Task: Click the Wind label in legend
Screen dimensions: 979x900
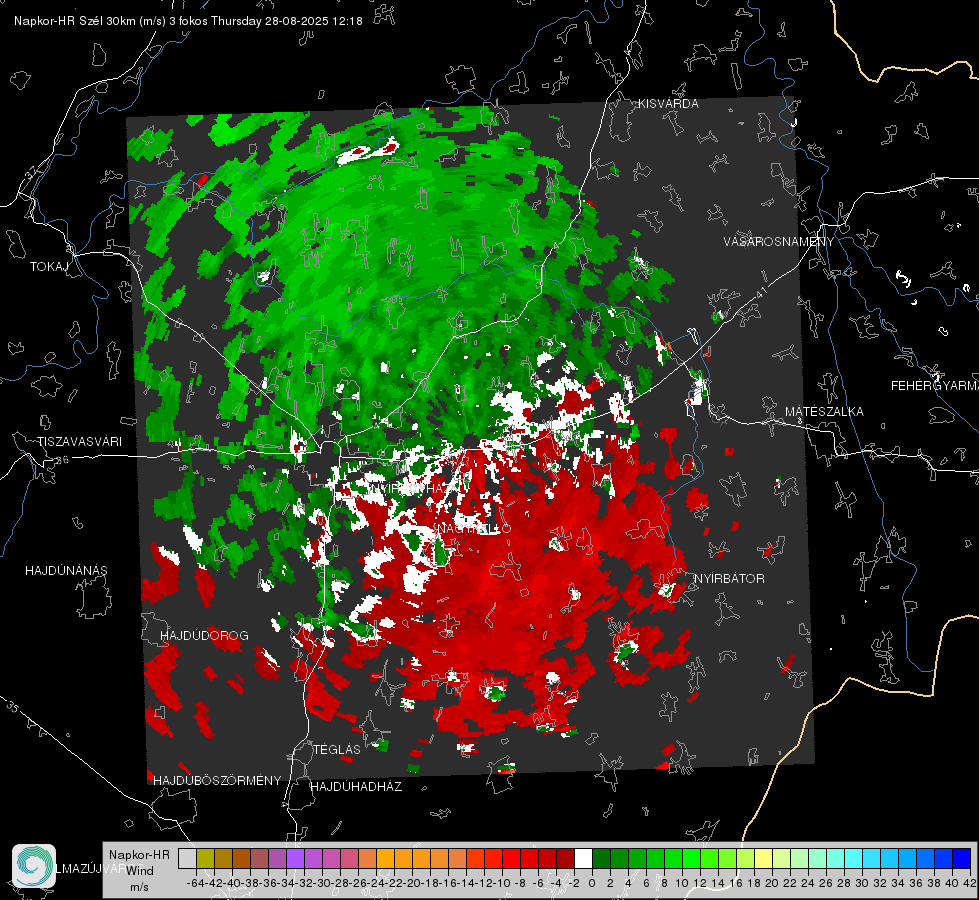Action: point(140,871)
